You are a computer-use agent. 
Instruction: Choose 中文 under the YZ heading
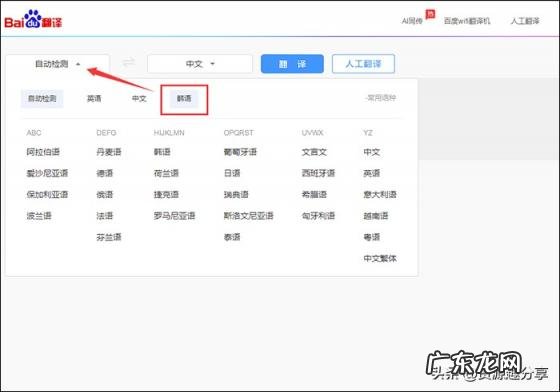[x=372, y=152]
